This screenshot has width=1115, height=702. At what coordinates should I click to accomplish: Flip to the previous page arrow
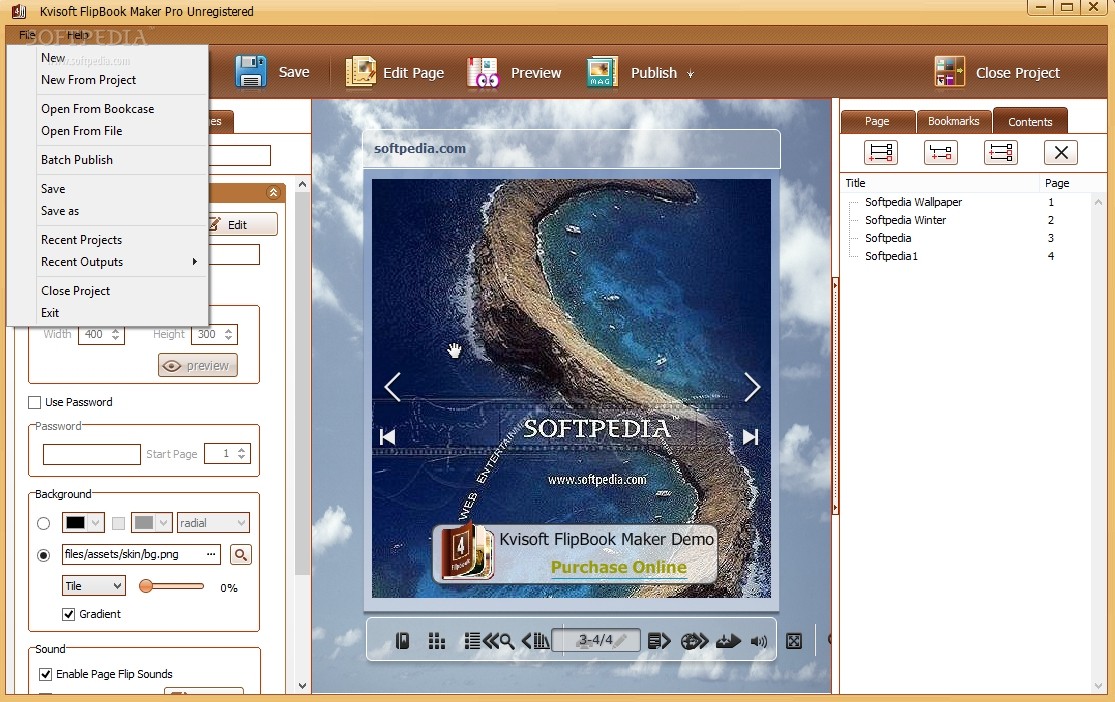click(x=393, y=387)
